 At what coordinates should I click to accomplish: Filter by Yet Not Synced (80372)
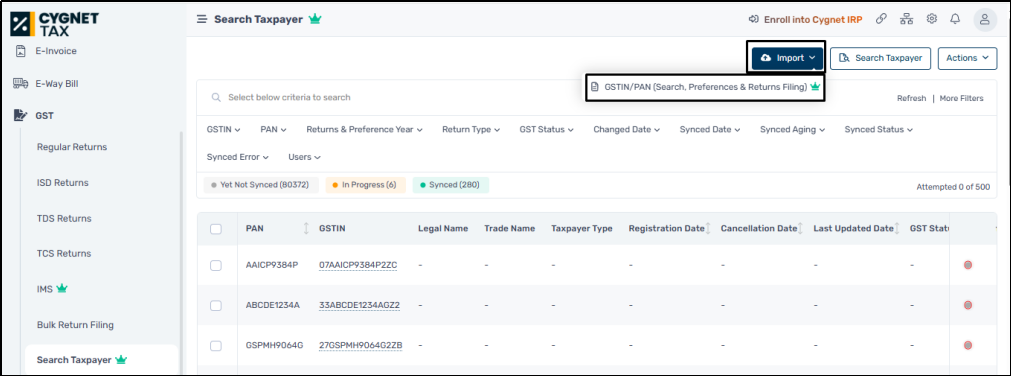pyautogui.click(x=261, y=185)
